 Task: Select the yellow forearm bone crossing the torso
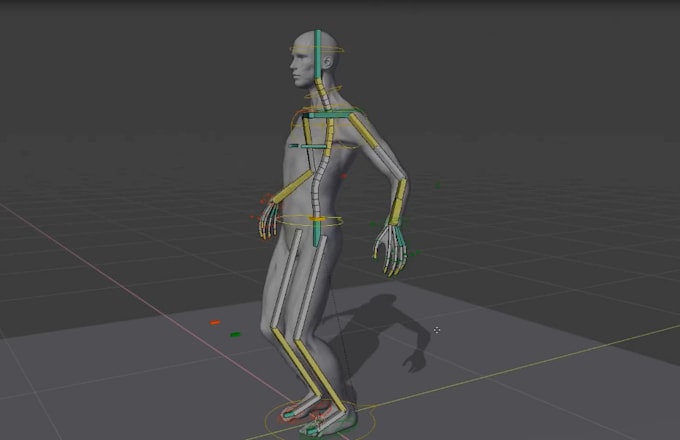point(291,186)
